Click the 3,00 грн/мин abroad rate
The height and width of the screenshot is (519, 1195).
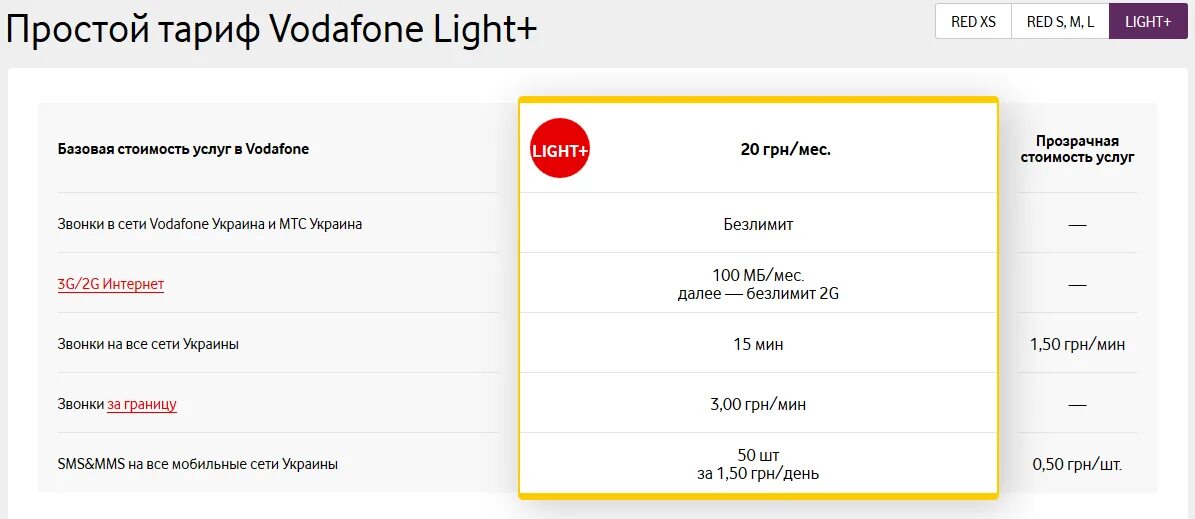pyautogui.click(x=758, y=404)
